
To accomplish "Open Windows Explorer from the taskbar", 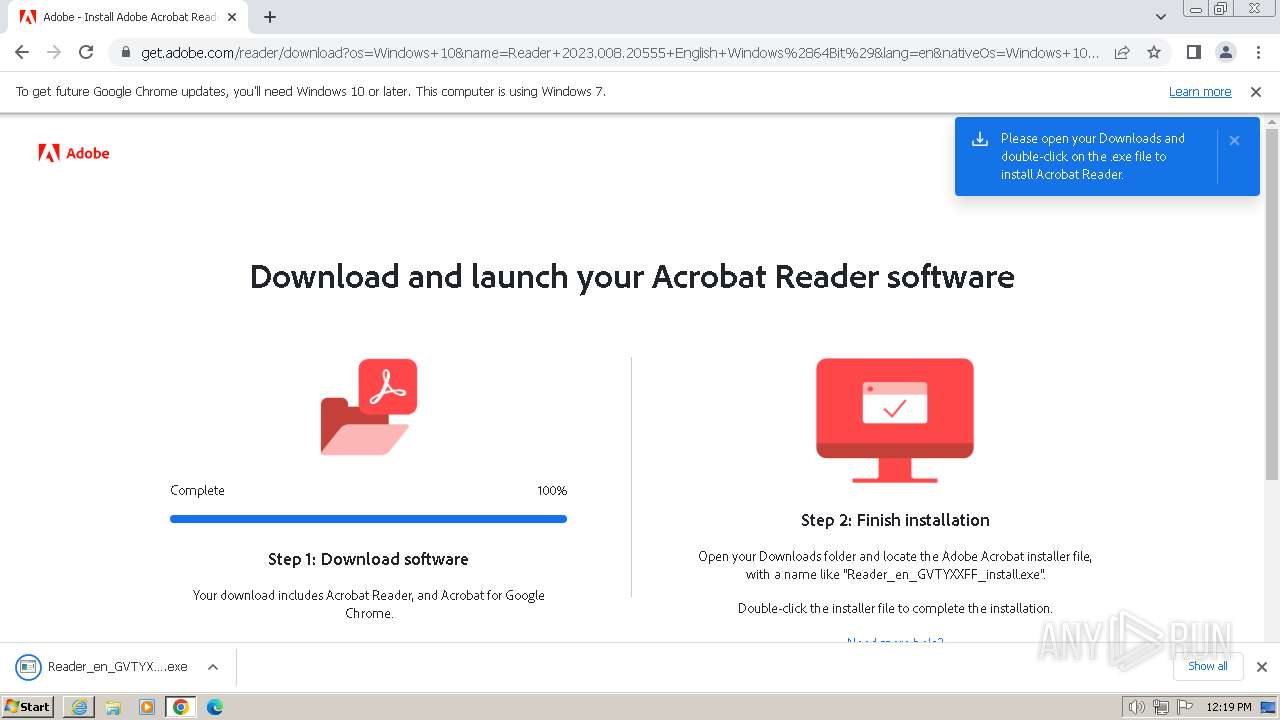I will [113, 707].
